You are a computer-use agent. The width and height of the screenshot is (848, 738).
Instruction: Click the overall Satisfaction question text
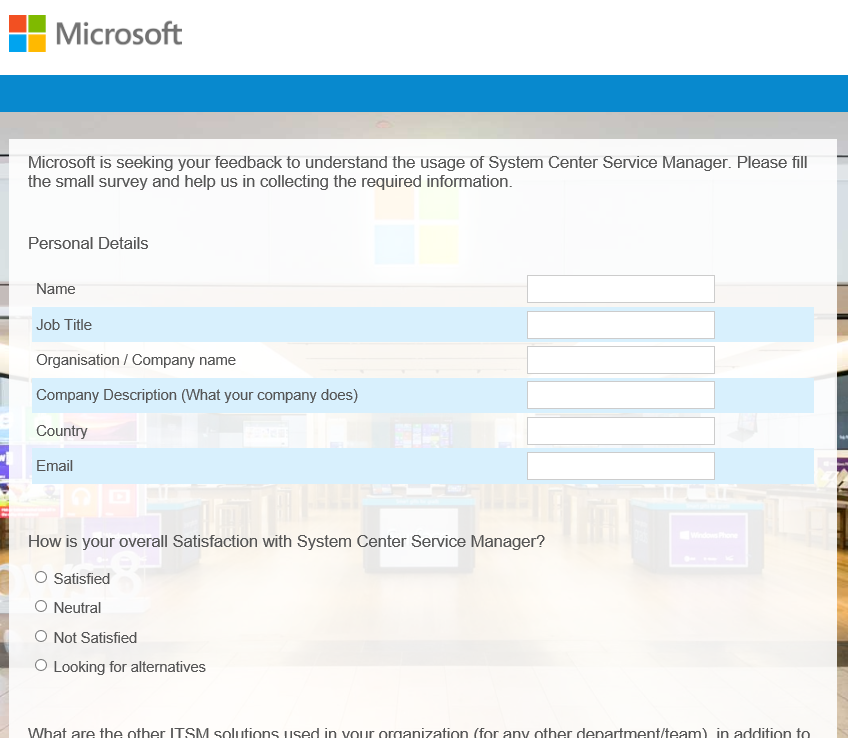point(286,542)
